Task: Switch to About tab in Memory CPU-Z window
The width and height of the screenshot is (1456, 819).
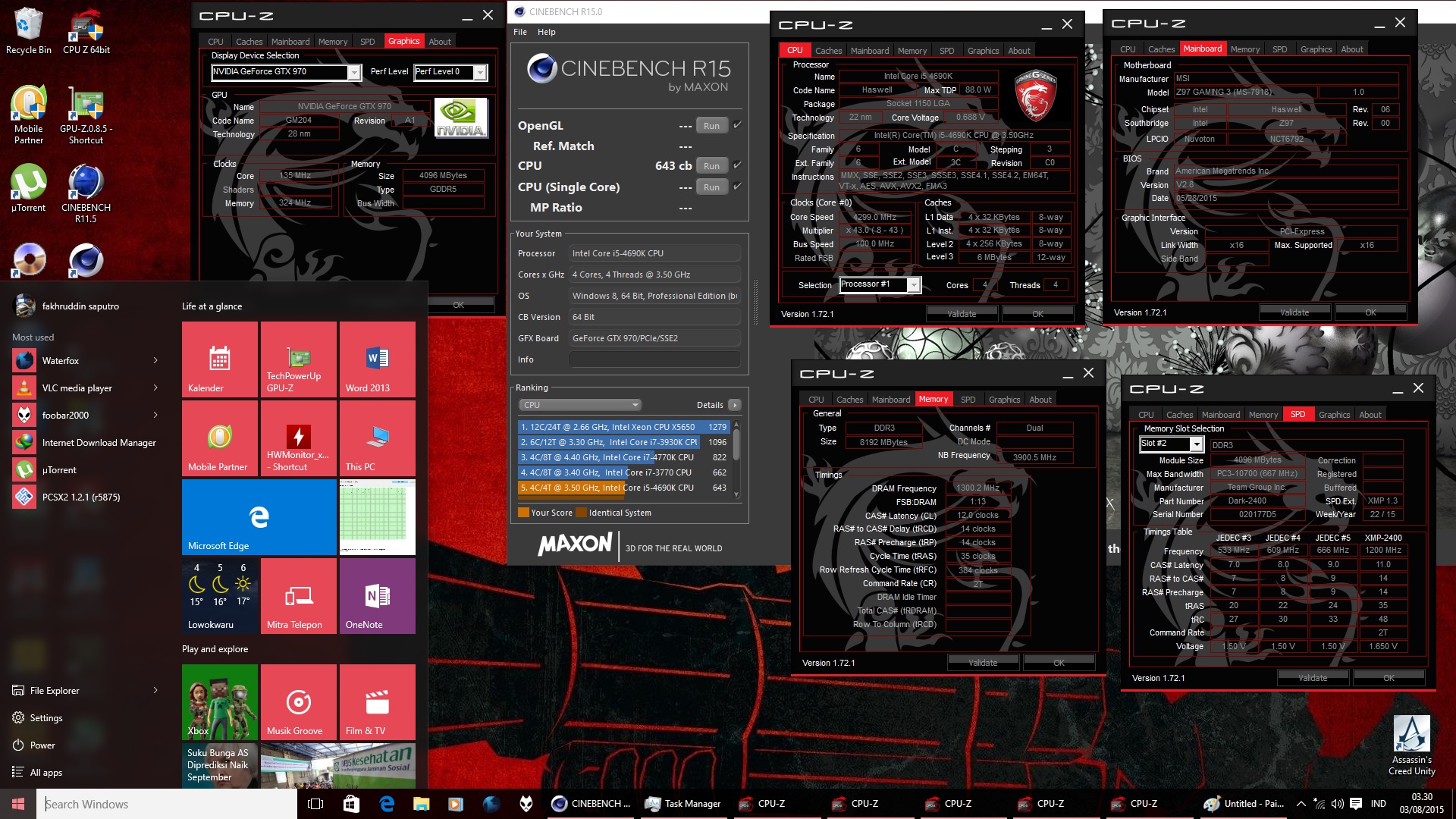Action: pyautogui.click(x=1040, y=400)
